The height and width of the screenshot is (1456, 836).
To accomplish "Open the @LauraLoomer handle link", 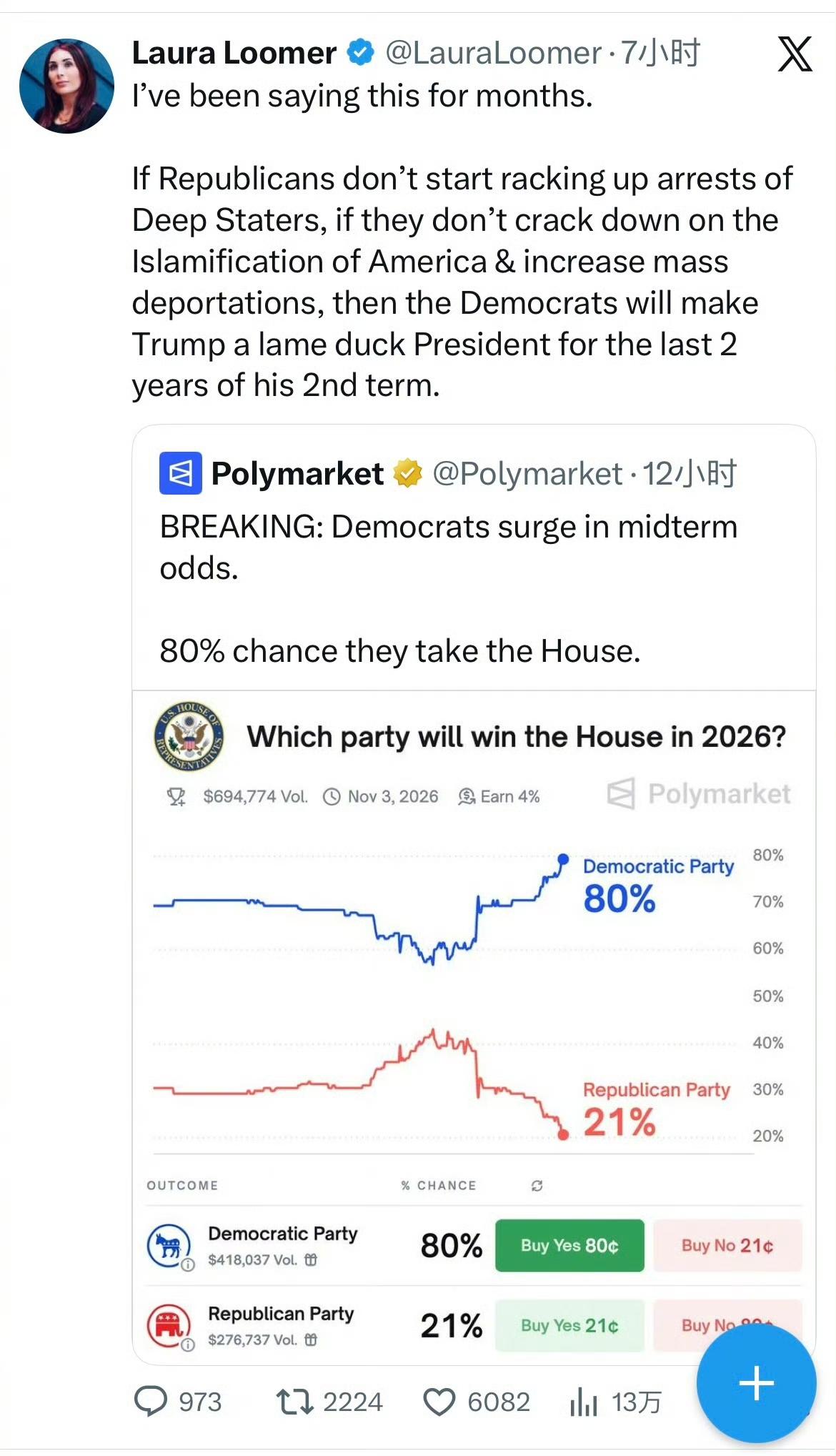I will 494,54.
